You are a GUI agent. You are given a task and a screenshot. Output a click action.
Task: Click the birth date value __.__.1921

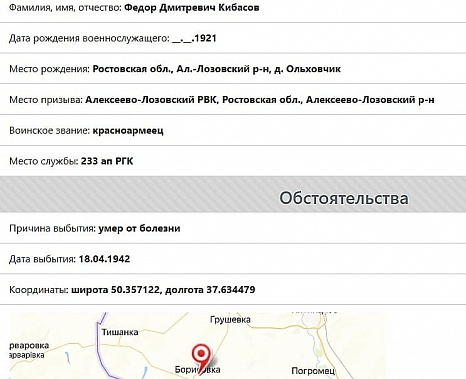pyautogui.click(x=194, y=38)
